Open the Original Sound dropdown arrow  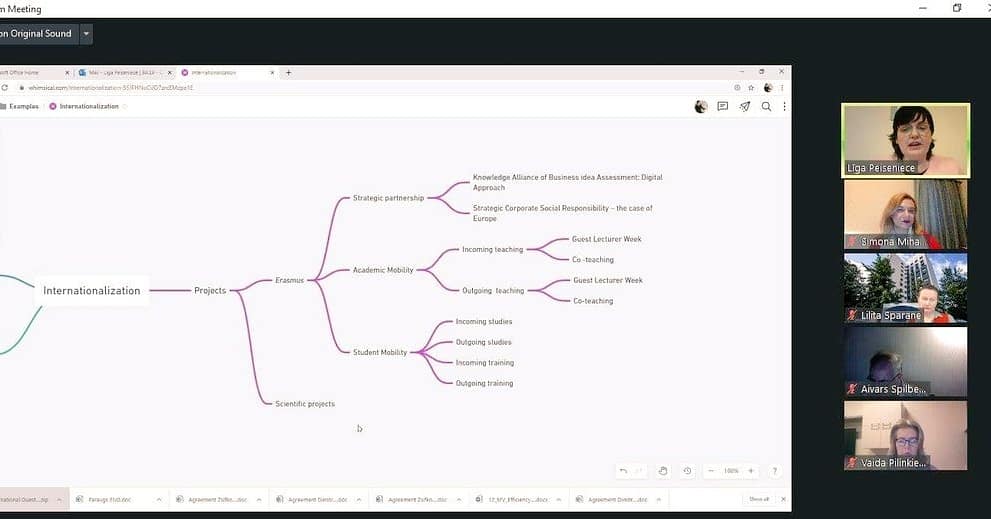pyautogui.click(x=87, y=34)
